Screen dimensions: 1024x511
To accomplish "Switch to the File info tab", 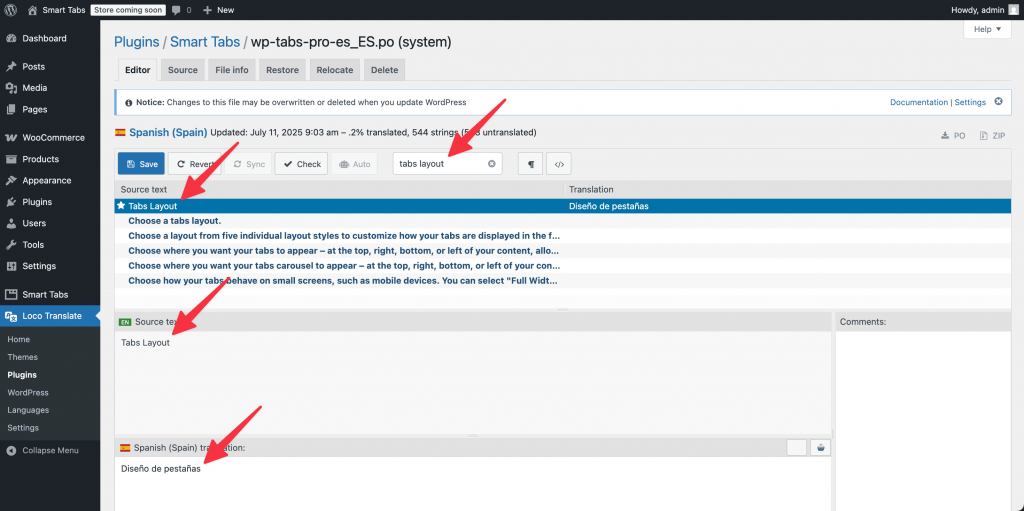I will (x=232, y=70).
